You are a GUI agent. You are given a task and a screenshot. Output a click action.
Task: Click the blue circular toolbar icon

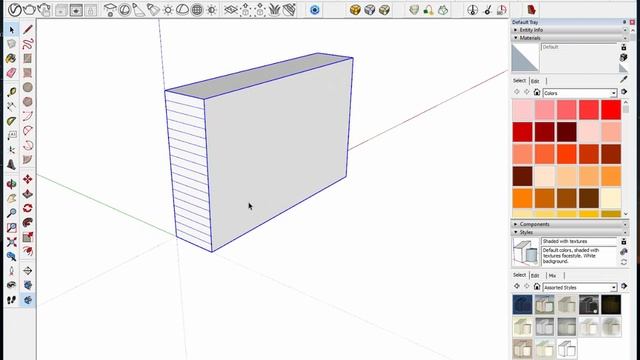[x=314, y=10]
